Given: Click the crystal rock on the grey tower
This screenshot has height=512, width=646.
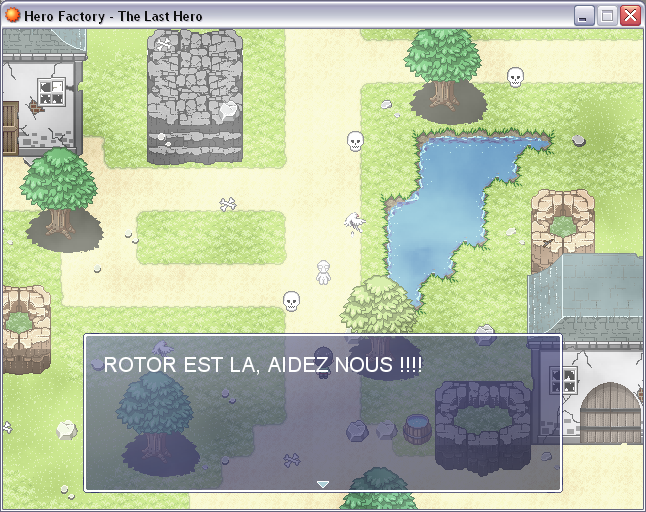Looking at the screenshot, I should [x=228, y=110].
